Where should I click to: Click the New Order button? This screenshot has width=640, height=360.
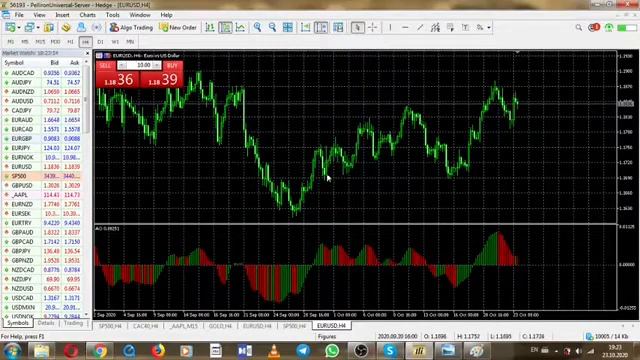pyautogui.click(x=178, y=27)
